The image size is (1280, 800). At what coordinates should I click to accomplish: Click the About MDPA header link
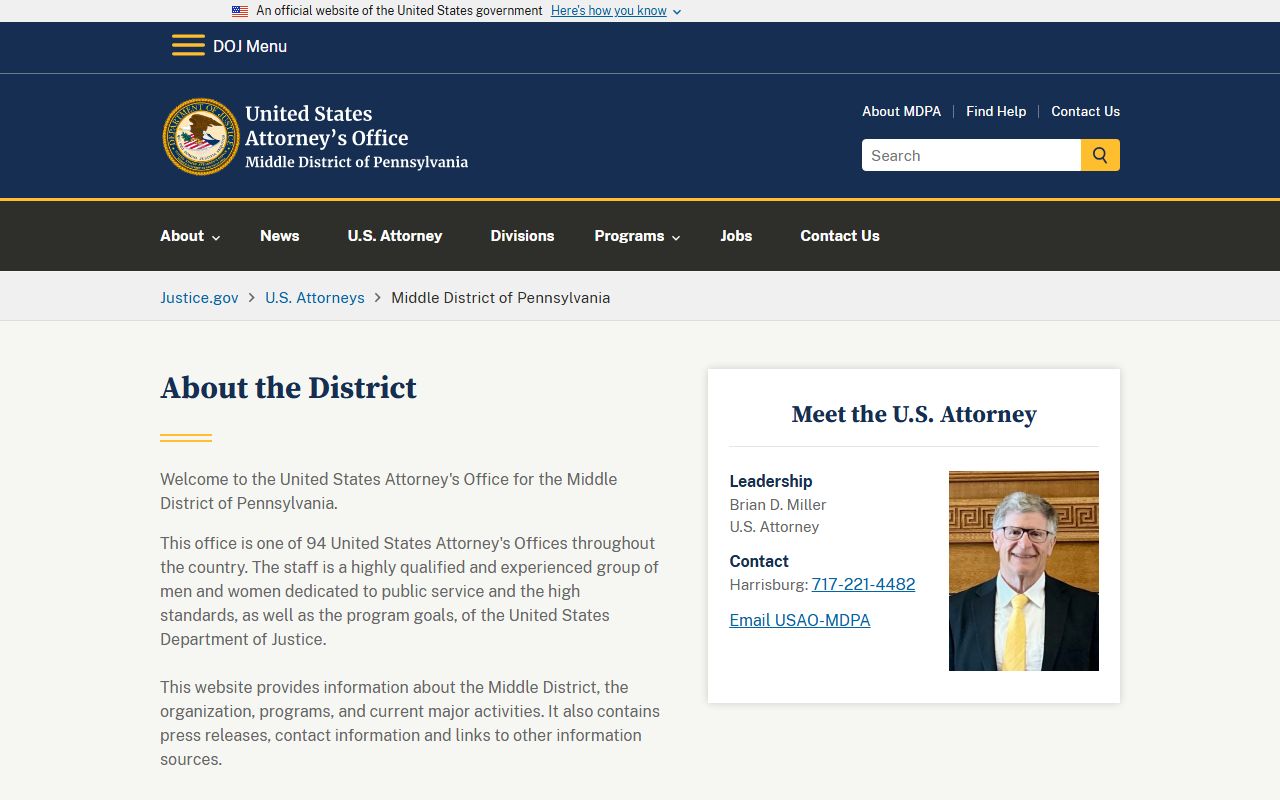click(901, 111)
